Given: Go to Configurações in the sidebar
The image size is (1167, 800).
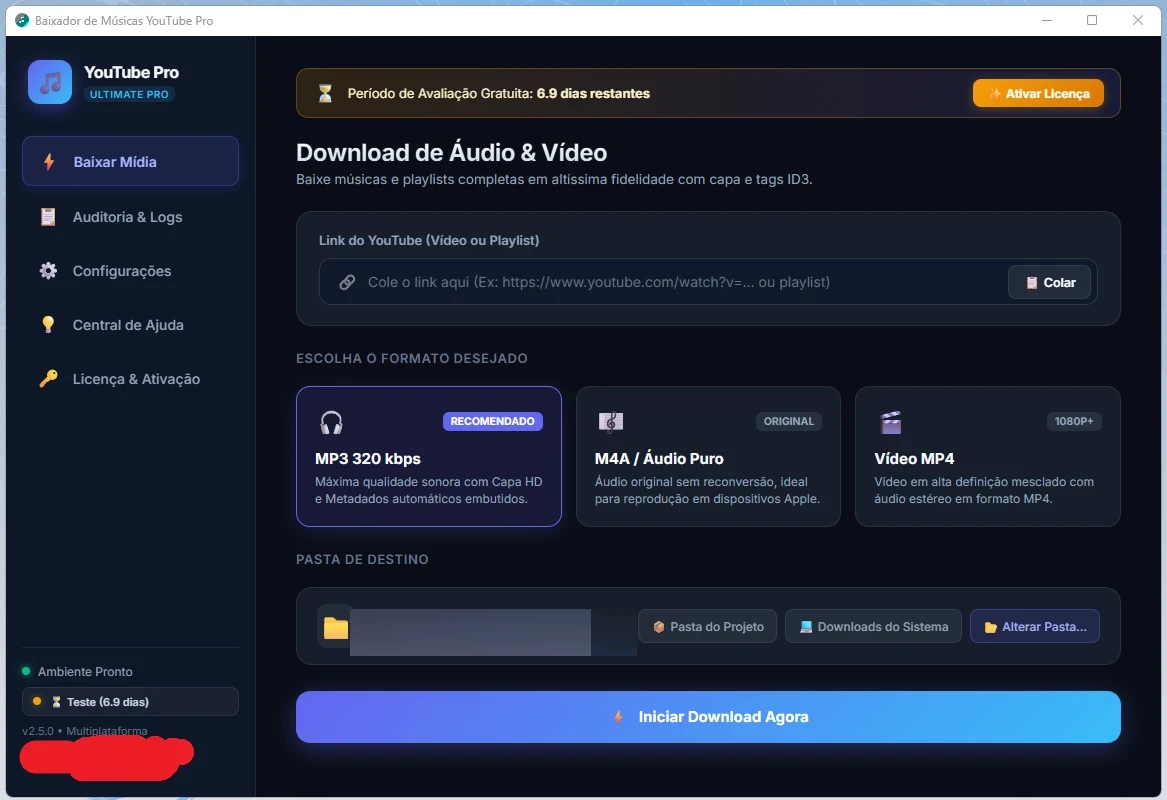Looking at the screenshot, I should (x=130, y=271).
